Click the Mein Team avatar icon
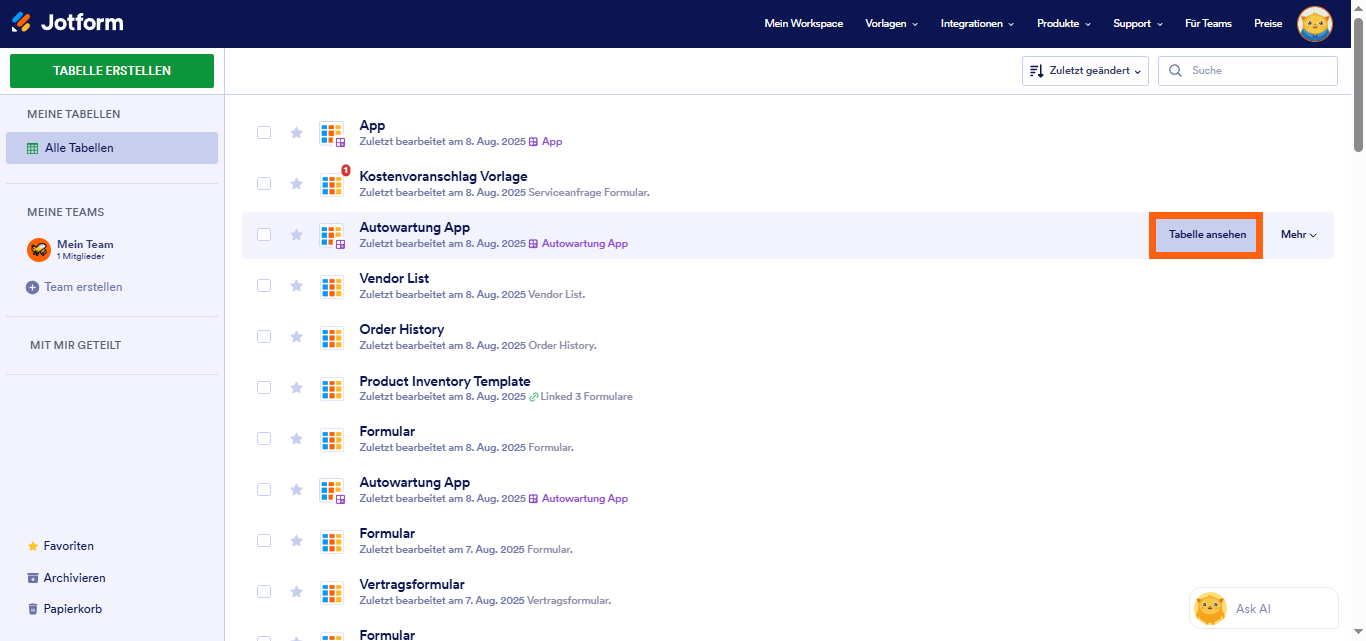 (39, 250)
